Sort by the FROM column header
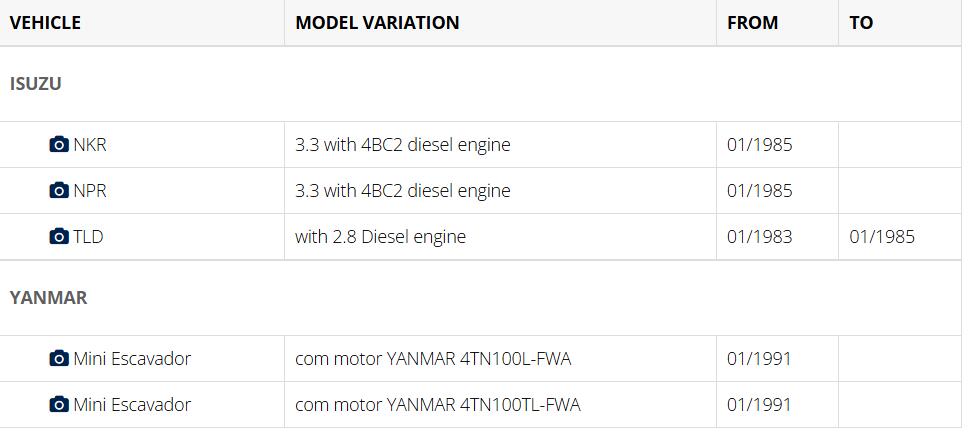The image size is (968, 441). [752, 22]
